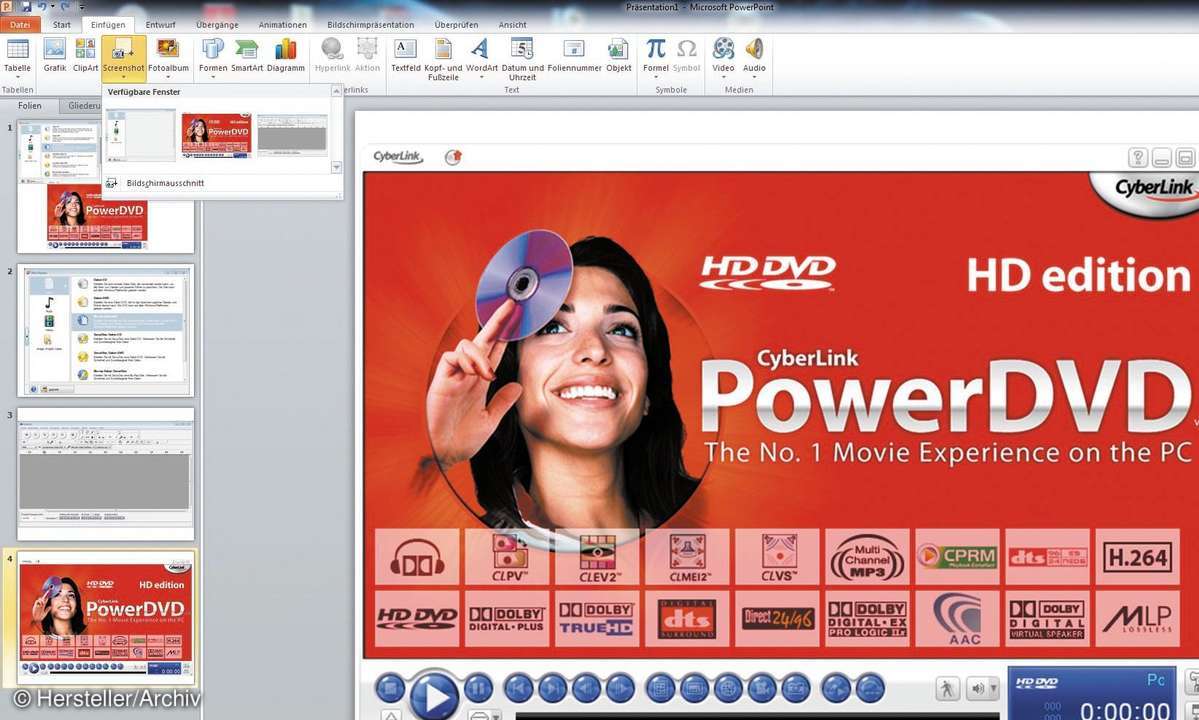Click the Hyperlink icon
Image resolution: width=1199 pixels, height=720 pixels.
pyautogui.click(x=332, y=50)
